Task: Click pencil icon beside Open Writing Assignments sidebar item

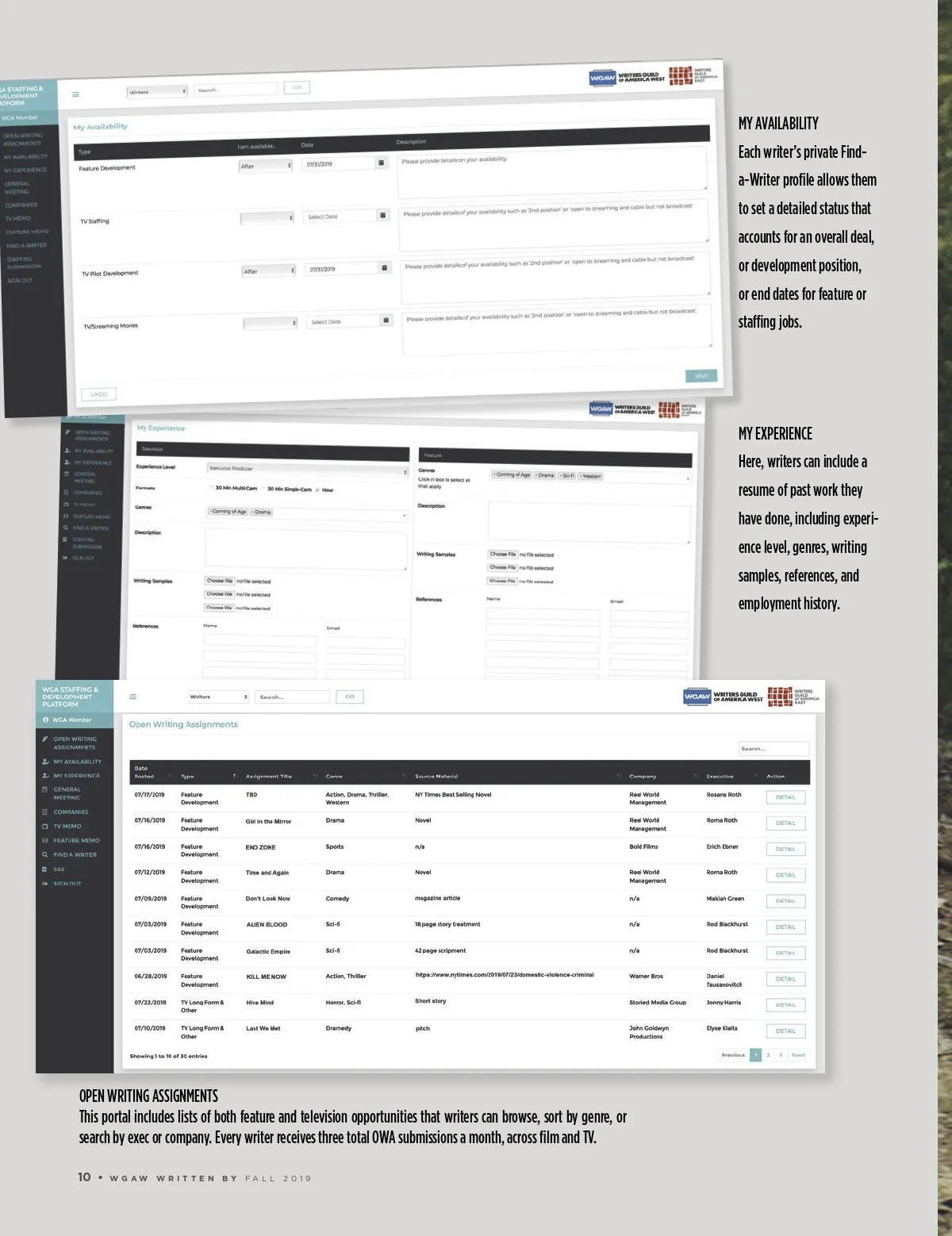Action: click(45, 739)
